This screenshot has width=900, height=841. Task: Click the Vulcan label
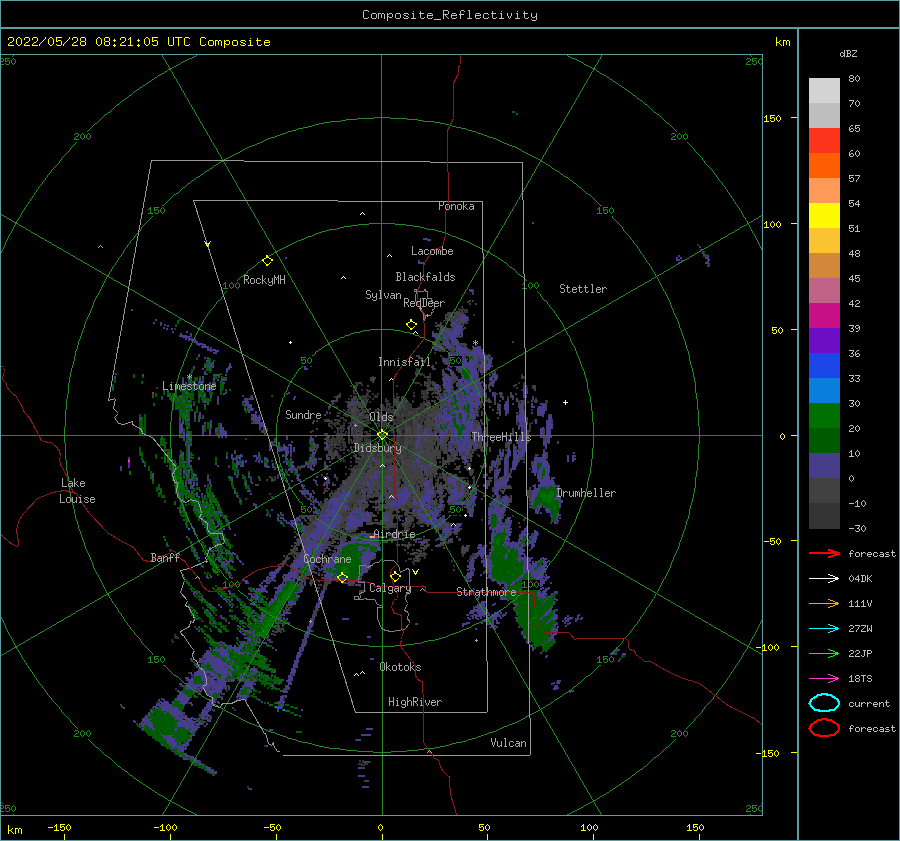[x=508, y=743]
